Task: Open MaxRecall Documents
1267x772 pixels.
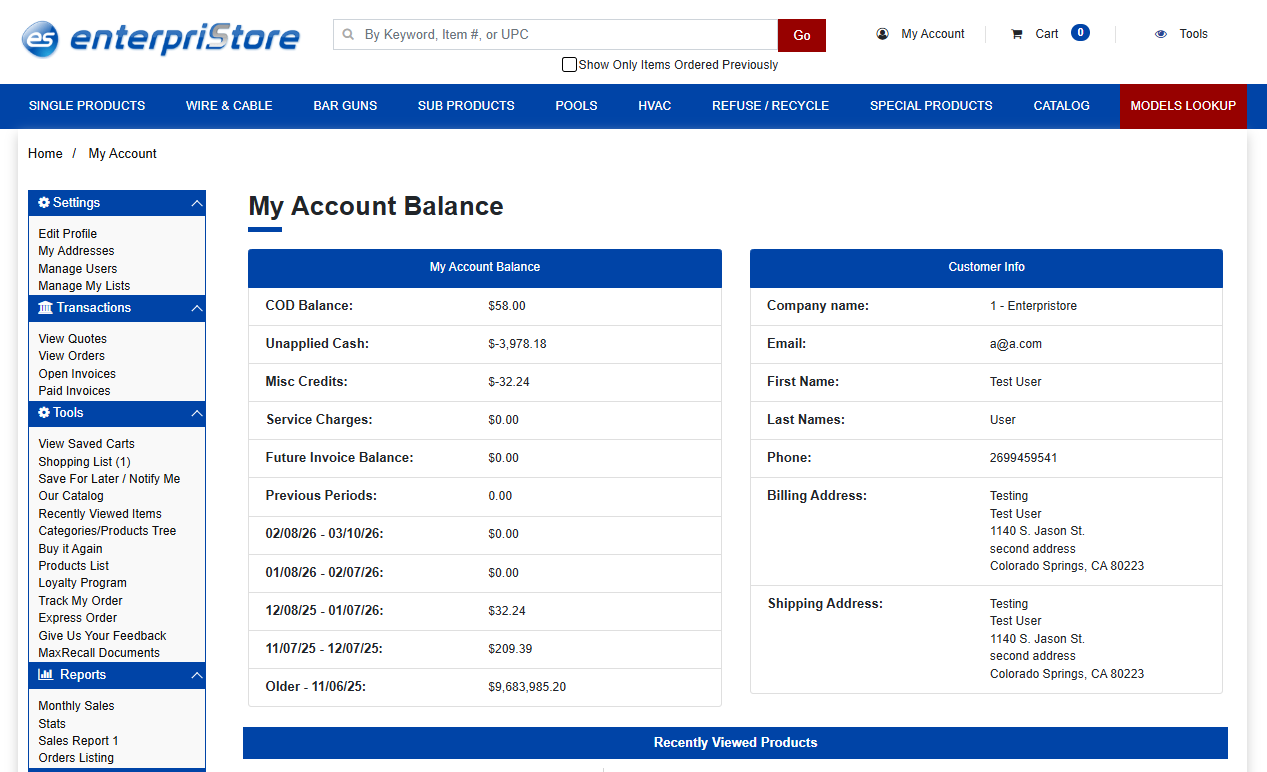Action: pyautogui.click(x=99, y=653)
